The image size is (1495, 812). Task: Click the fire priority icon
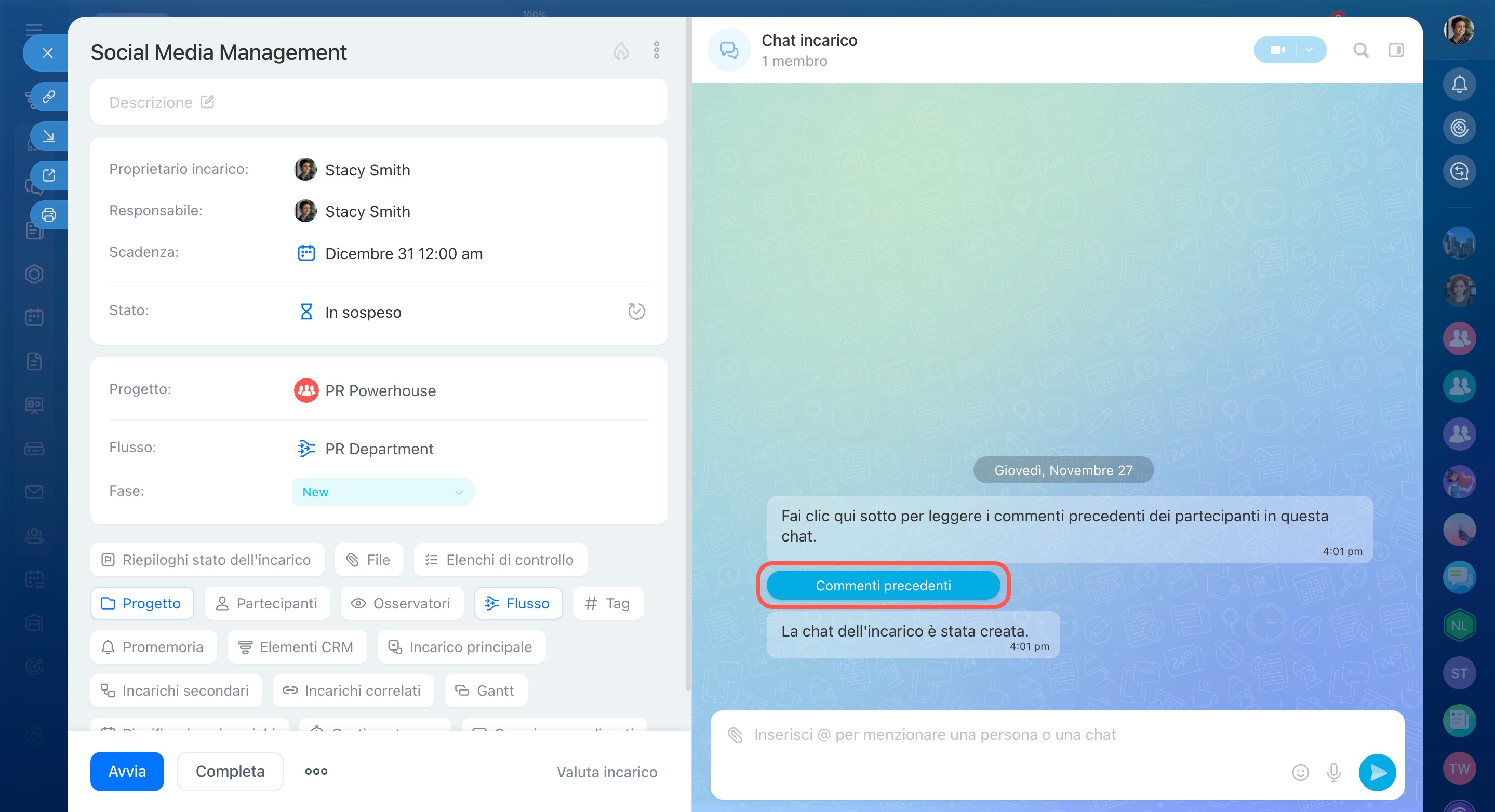621,51
